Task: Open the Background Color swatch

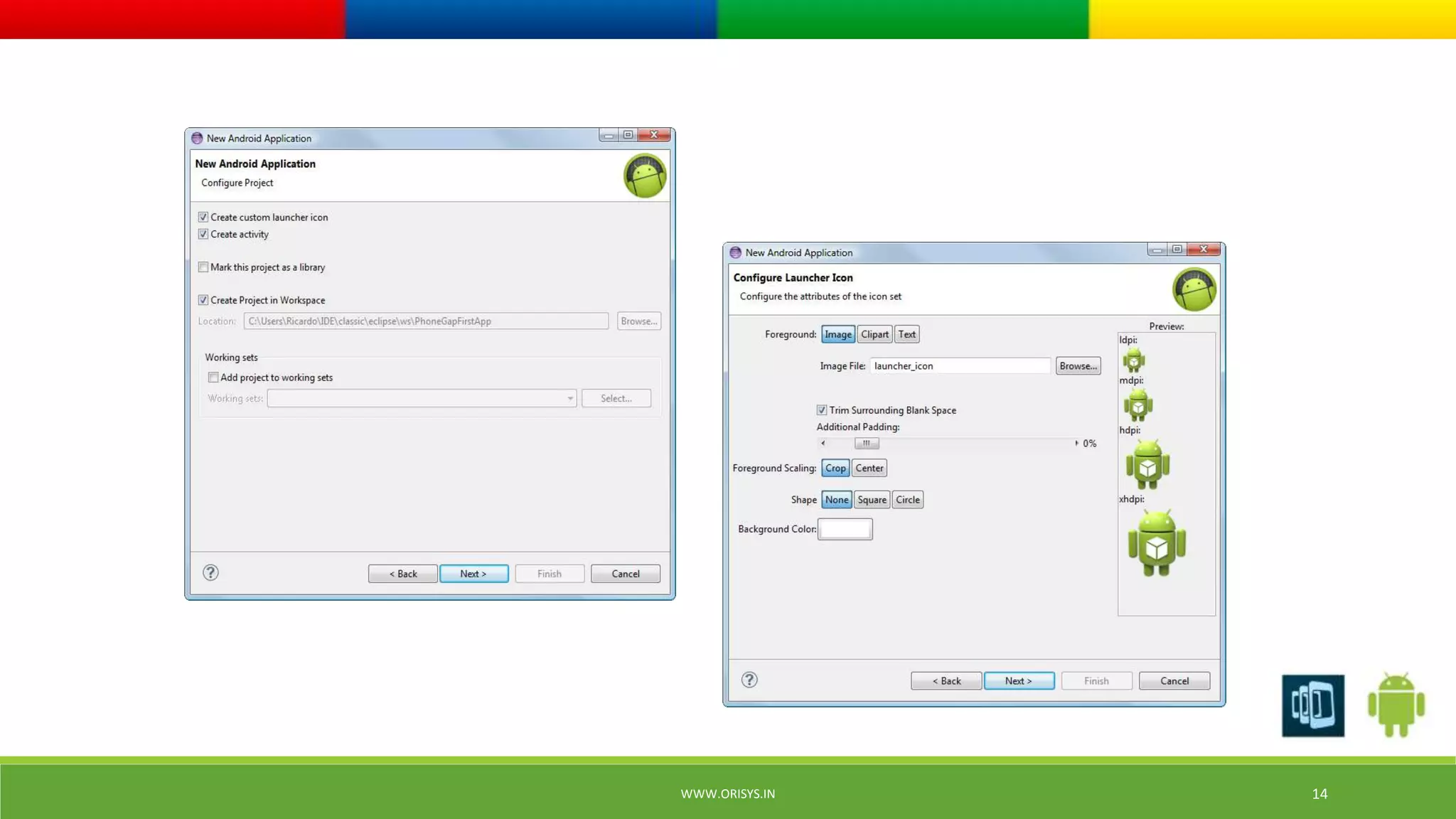Action: [x=845, y=529]
